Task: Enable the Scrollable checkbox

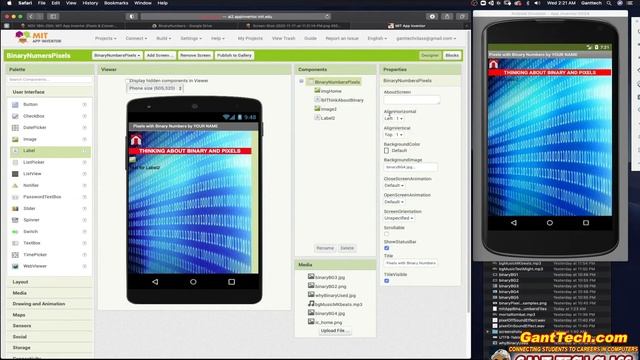Action: (x=387, y=234)
